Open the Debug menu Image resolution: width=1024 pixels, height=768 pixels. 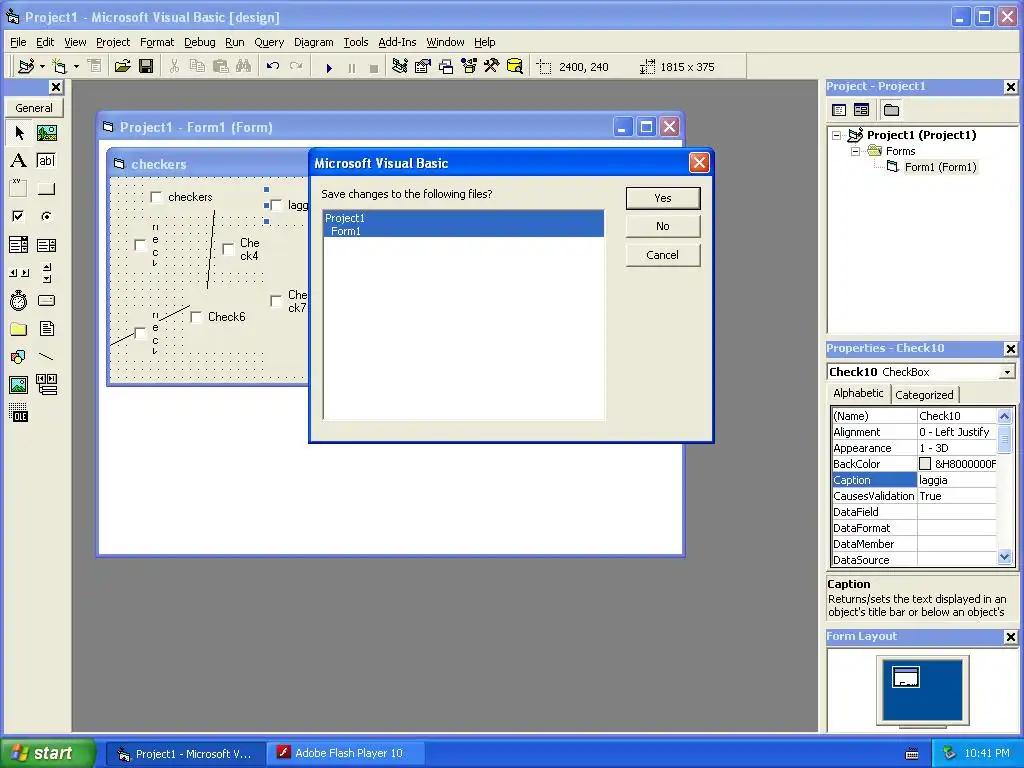tap(199, 42)
